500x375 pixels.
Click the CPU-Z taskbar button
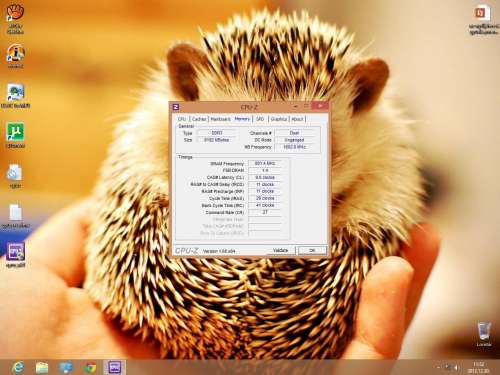115,367
